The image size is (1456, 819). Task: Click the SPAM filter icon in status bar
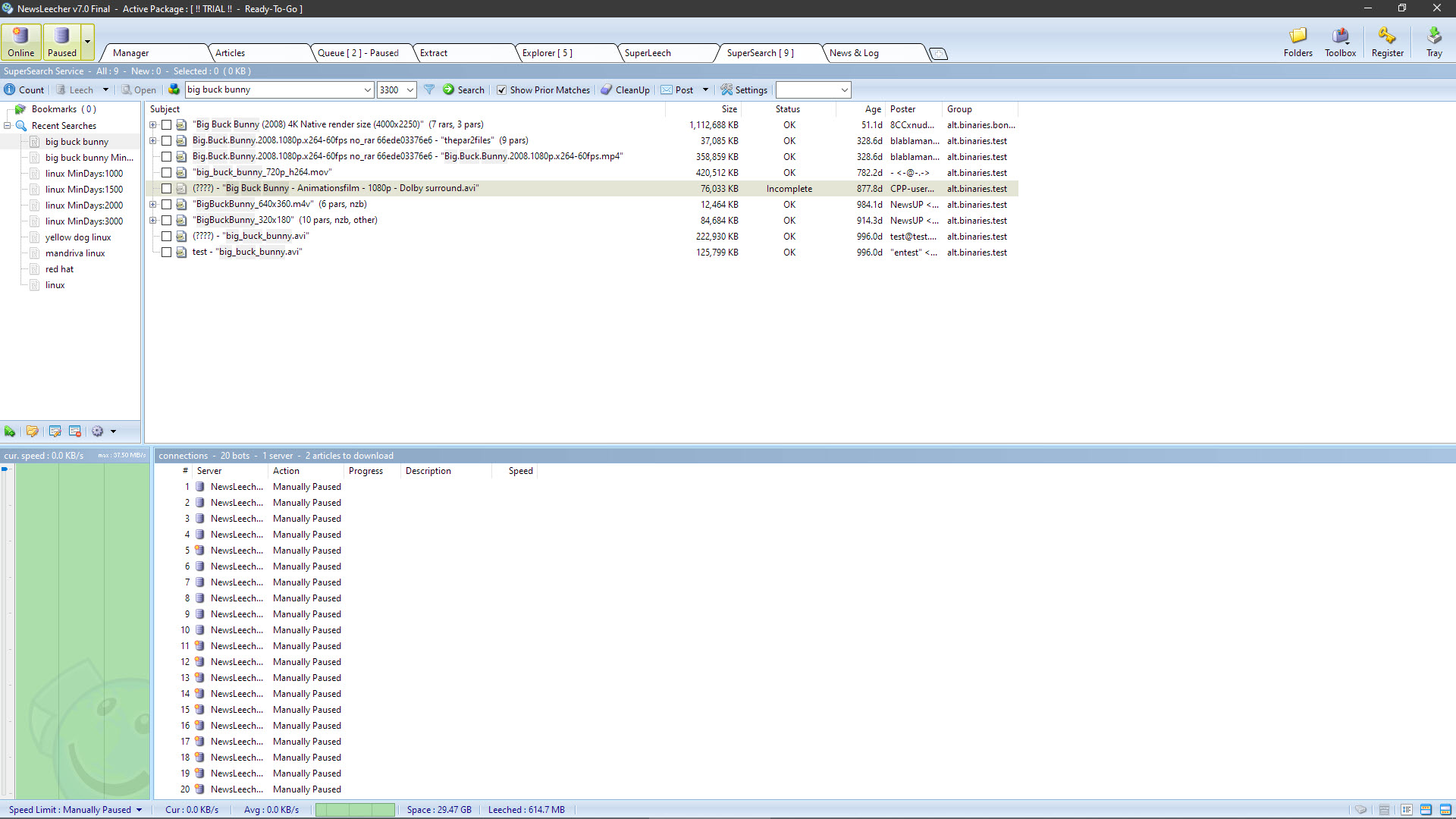[x=1384, y=810]
